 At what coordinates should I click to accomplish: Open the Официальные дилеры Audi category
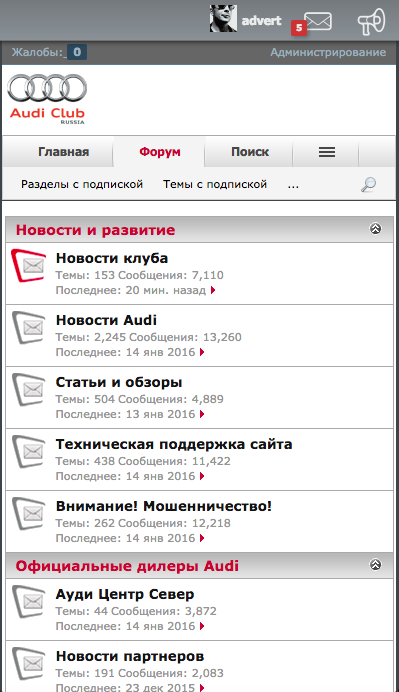tap(127, 566)
